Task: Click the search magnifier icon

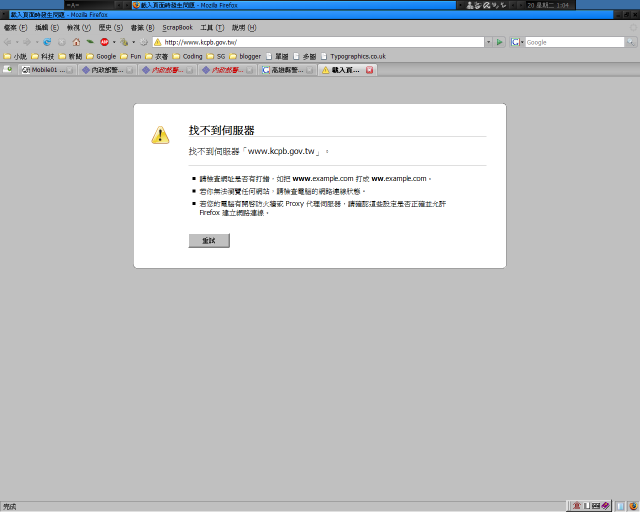Action: click(631, 42)
